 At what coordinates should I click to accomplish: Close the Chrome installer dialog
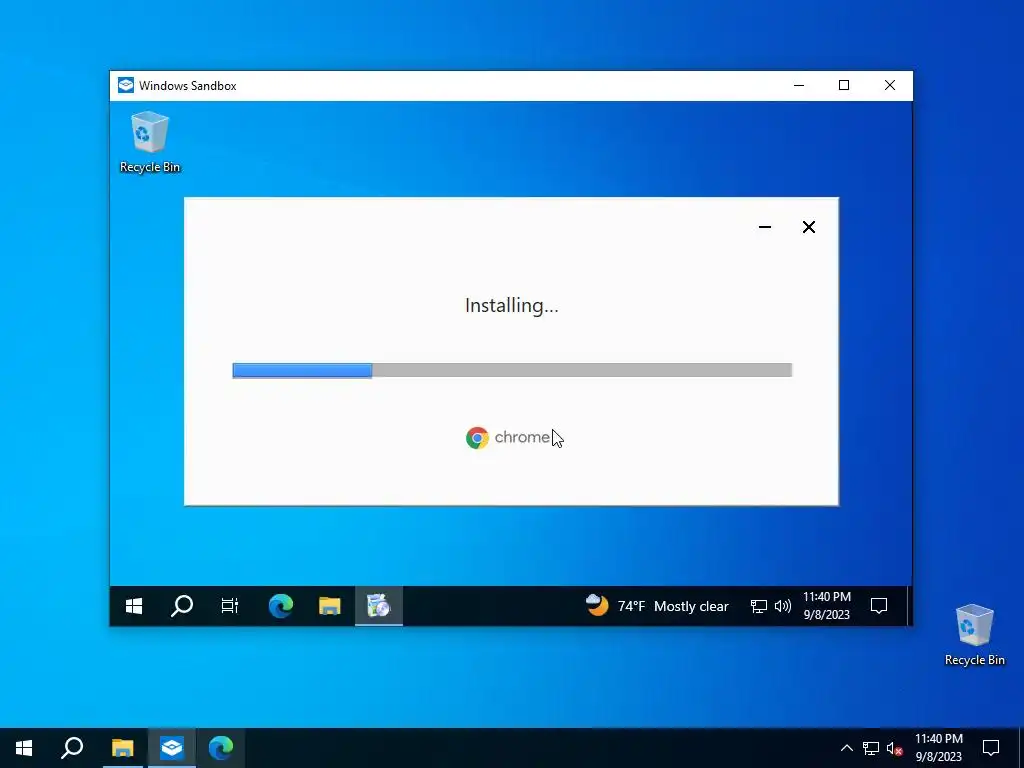pos(808,227)
